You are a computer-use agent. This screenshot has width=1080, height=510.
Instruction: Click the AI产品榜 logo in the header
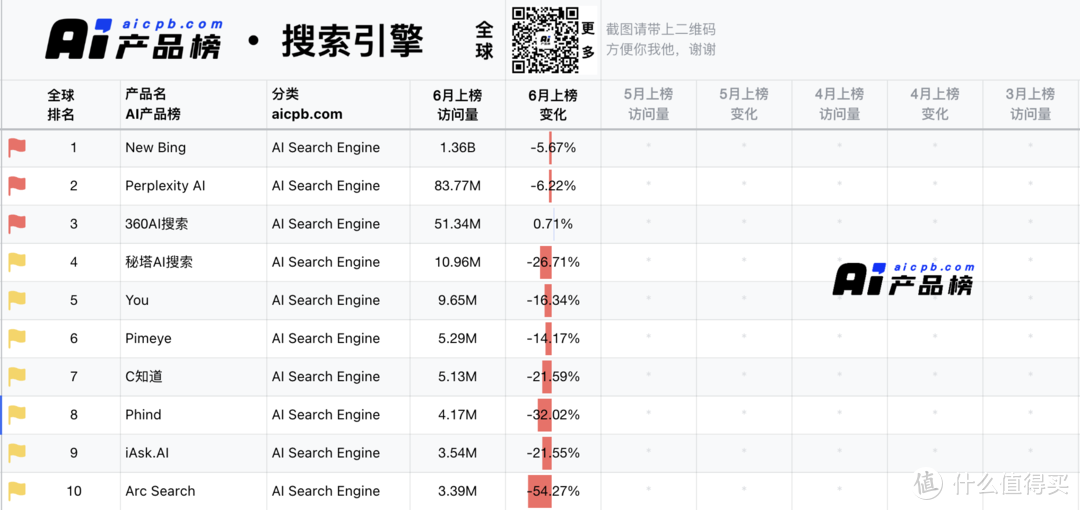click(134, 39)
